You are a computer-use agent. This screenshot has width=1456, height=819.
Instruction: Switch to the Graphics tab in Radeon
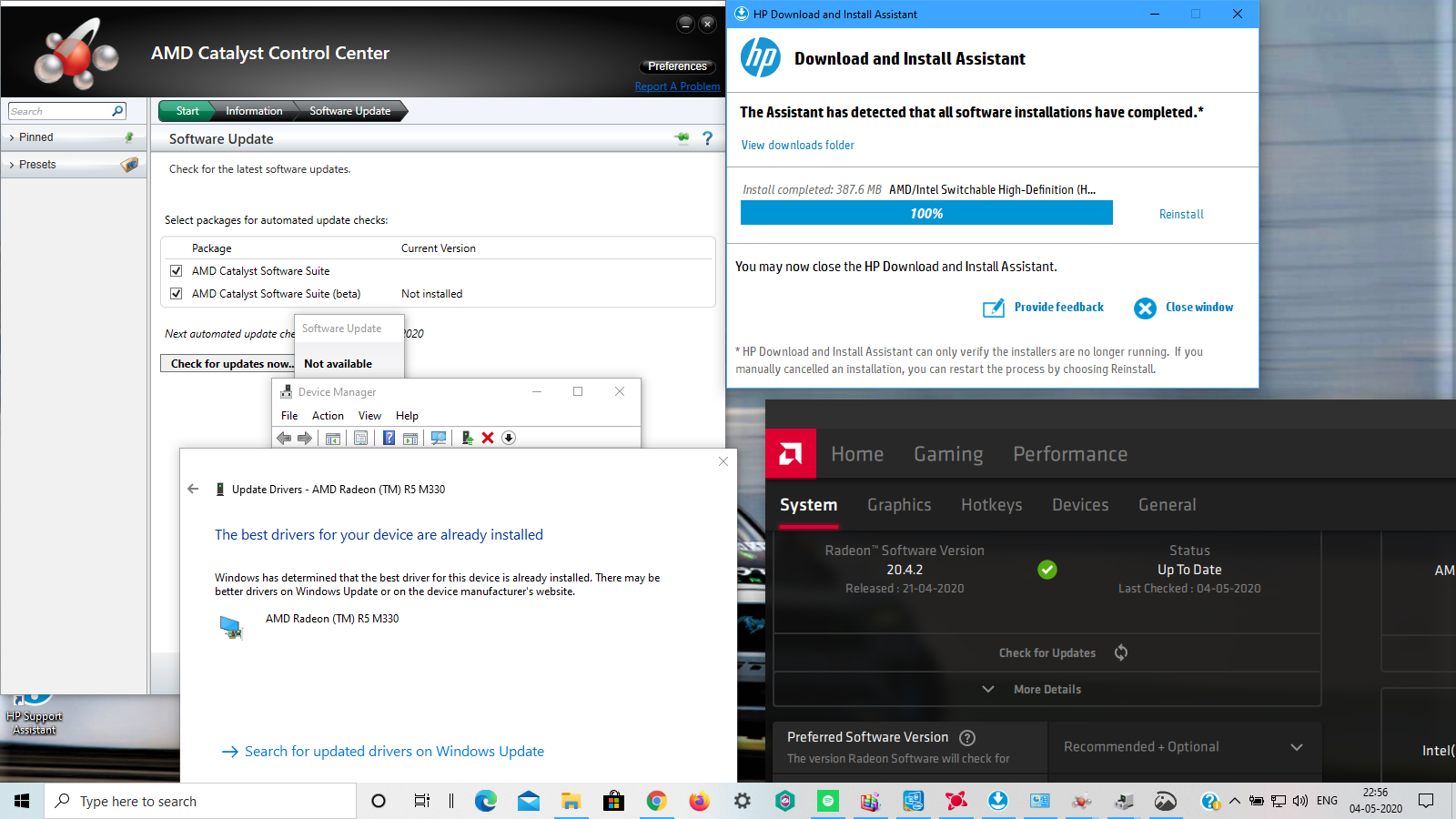coord(899,505)
